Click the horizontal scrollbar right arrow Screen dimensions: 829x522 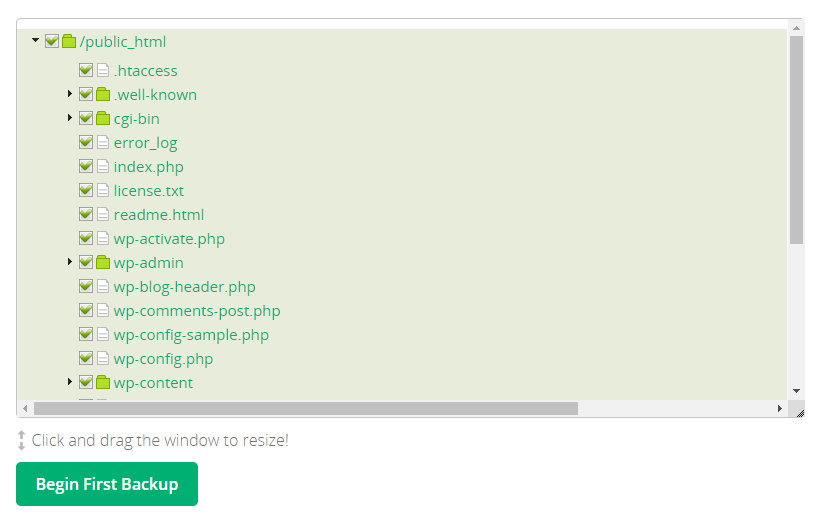click(x=779, y=408)
